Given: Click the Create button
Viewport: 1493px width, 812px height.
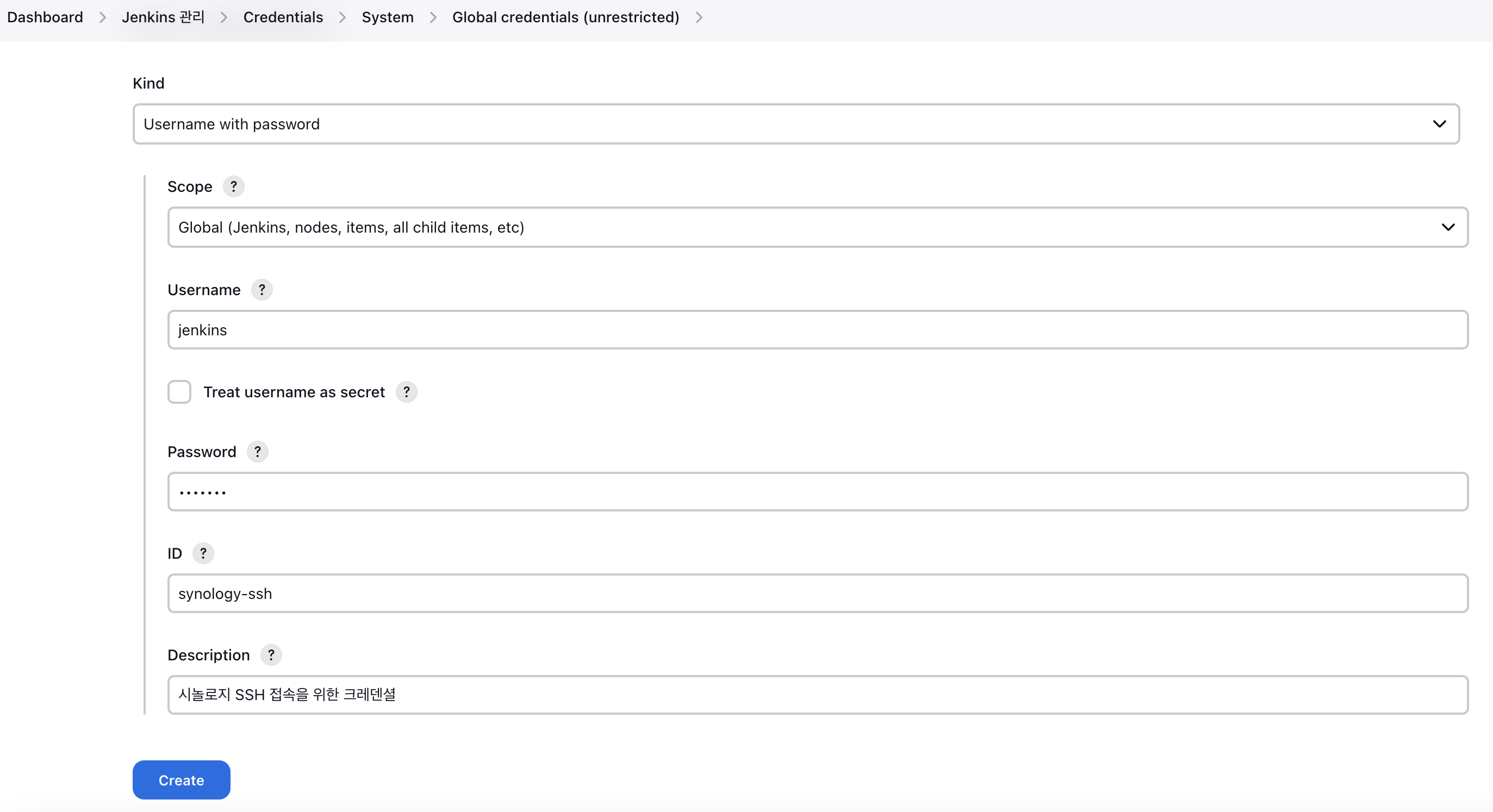Looking at the screenshot, I should (x=181, y=780).
